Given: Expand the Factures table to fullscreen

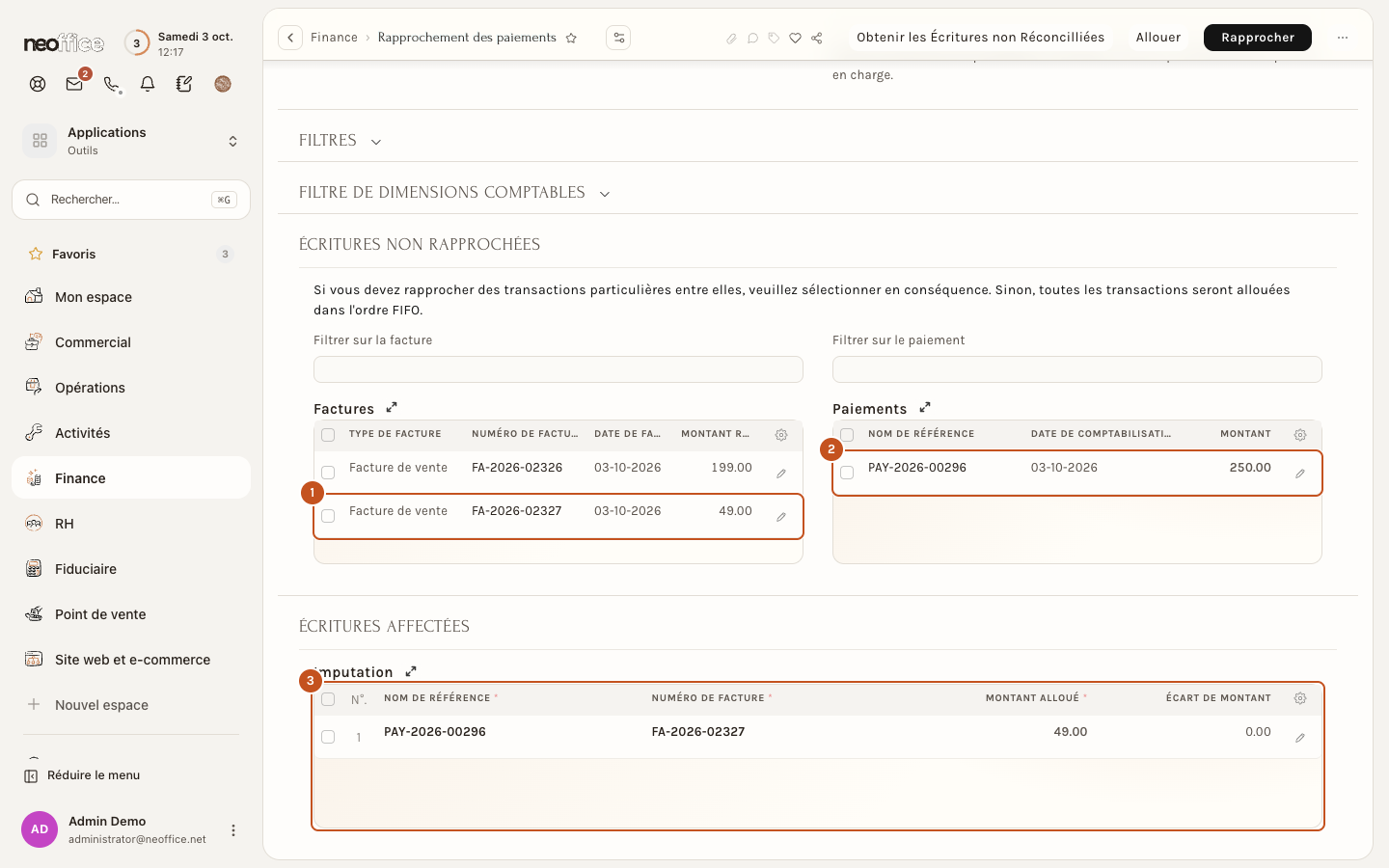Looking at the screenshot, I should (392, 408).
